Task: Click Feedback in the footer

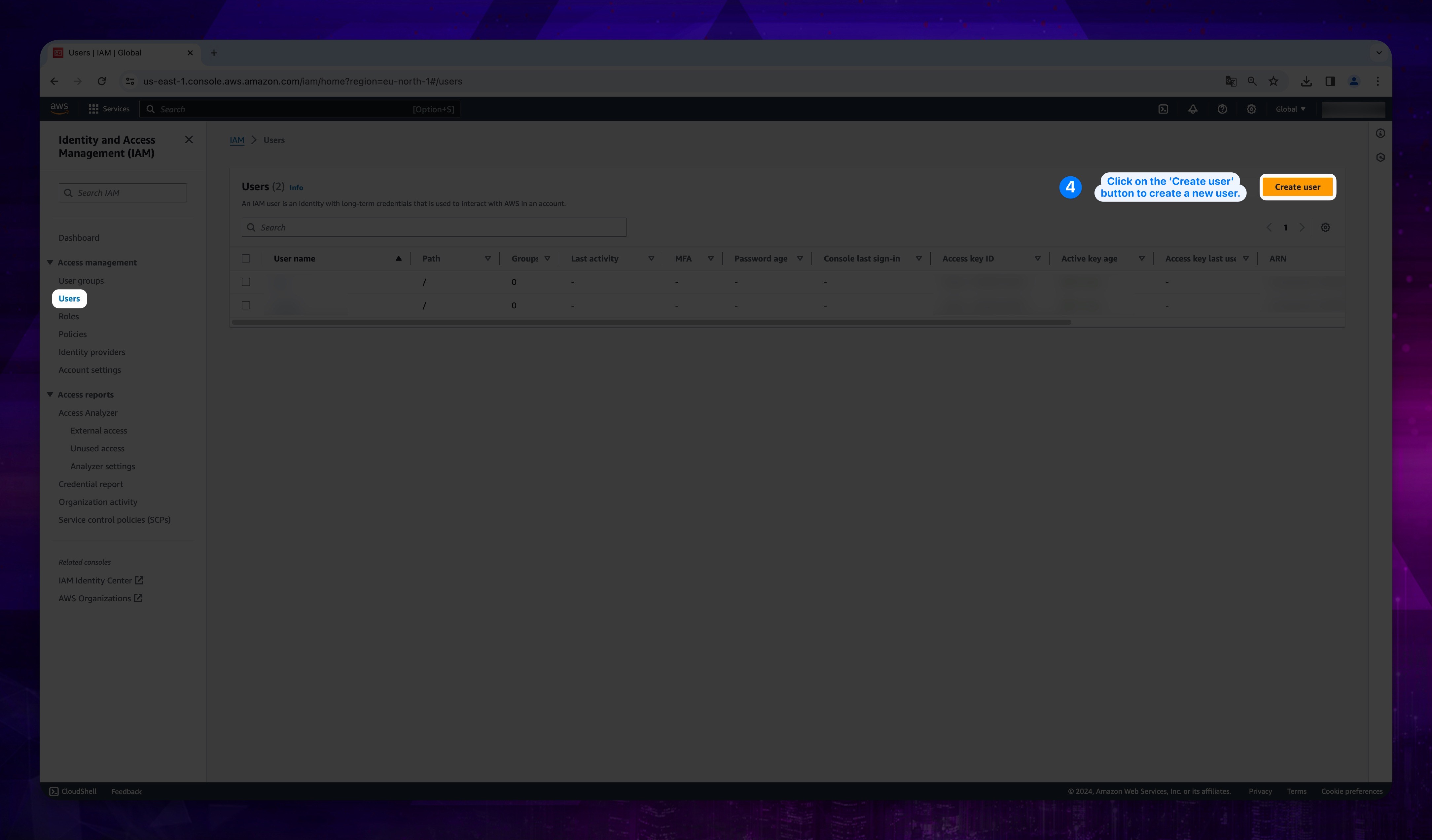Action: click(126, 791)
